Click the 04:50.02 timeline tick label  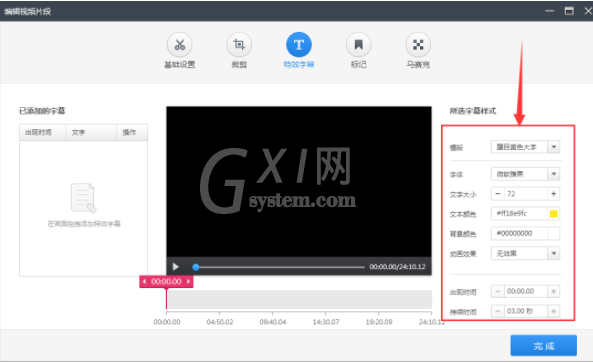coord(220,322)
